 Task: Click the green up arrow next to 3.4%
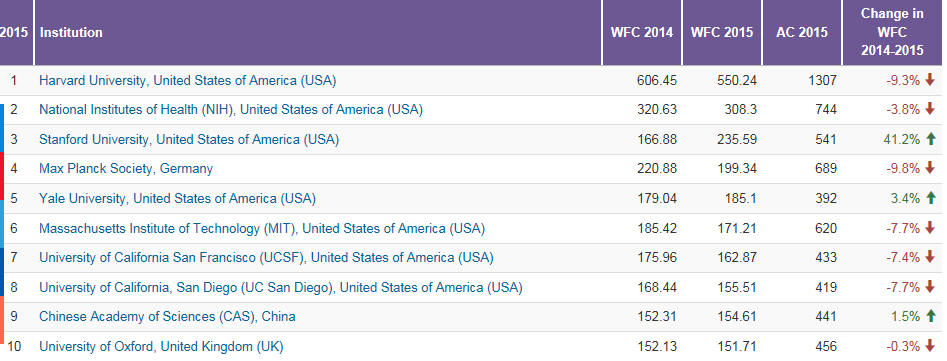[x=929, y=198]
